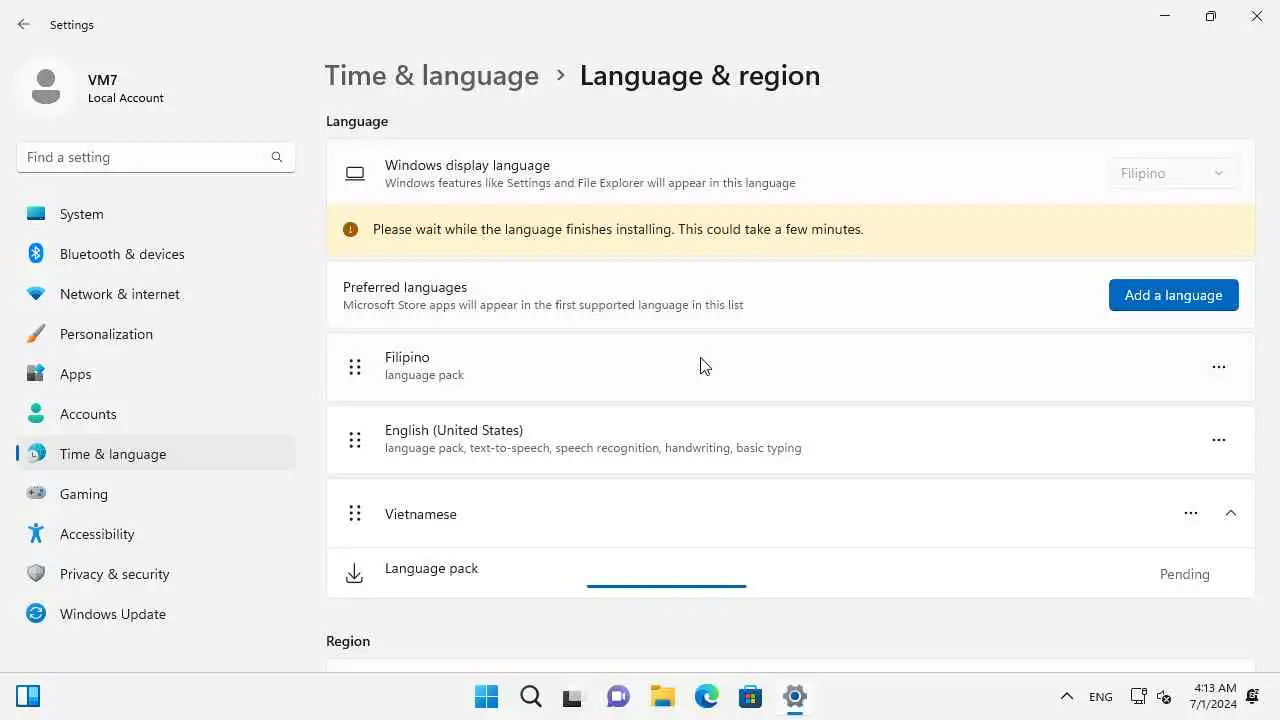
Task: Open the Windows display language dropdown
Action: [x=1172, y=173]
